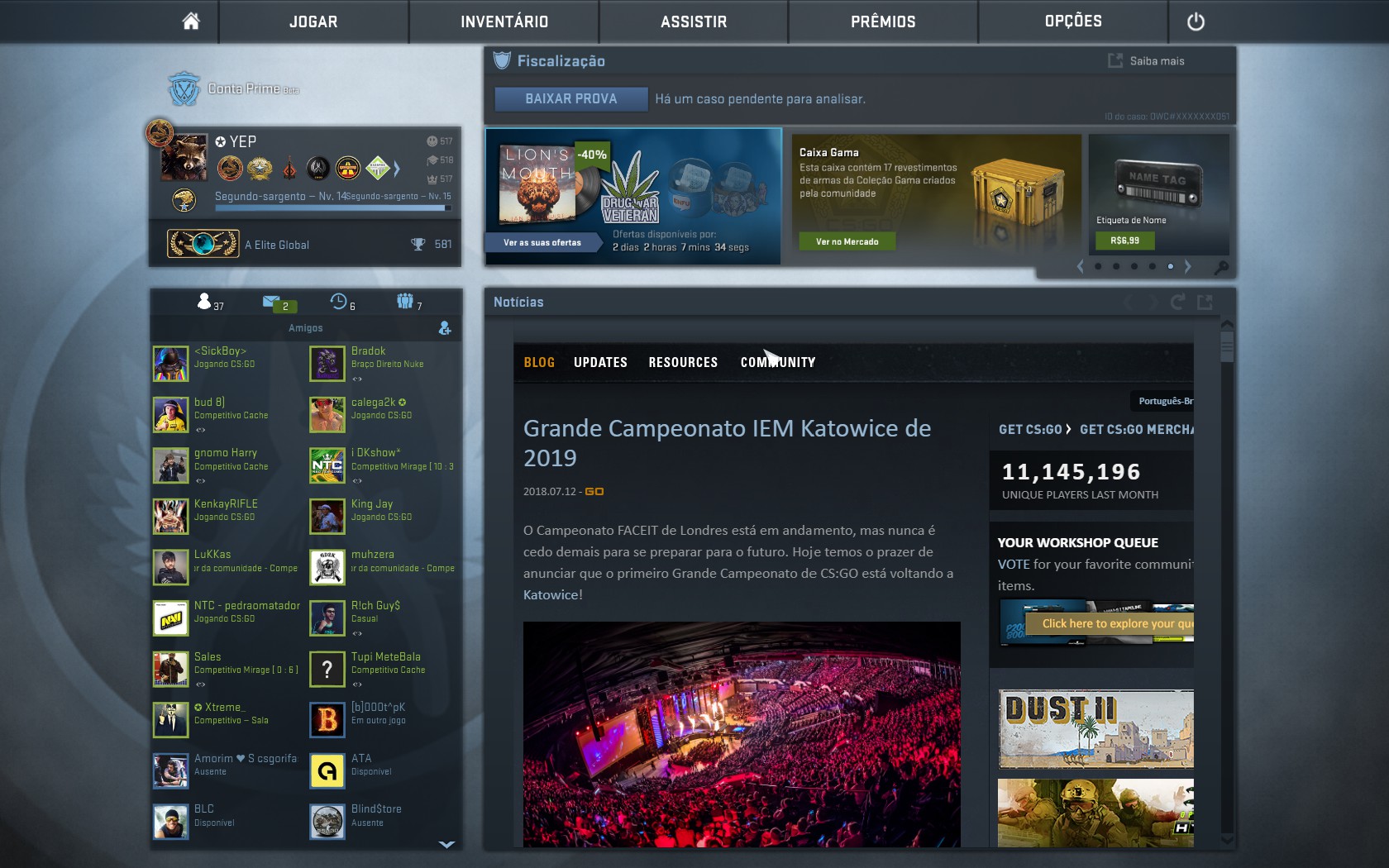Viewport: 1389px width, 868px height.
Task: Click the BAIXAR PROVA button
Action: 571,98
